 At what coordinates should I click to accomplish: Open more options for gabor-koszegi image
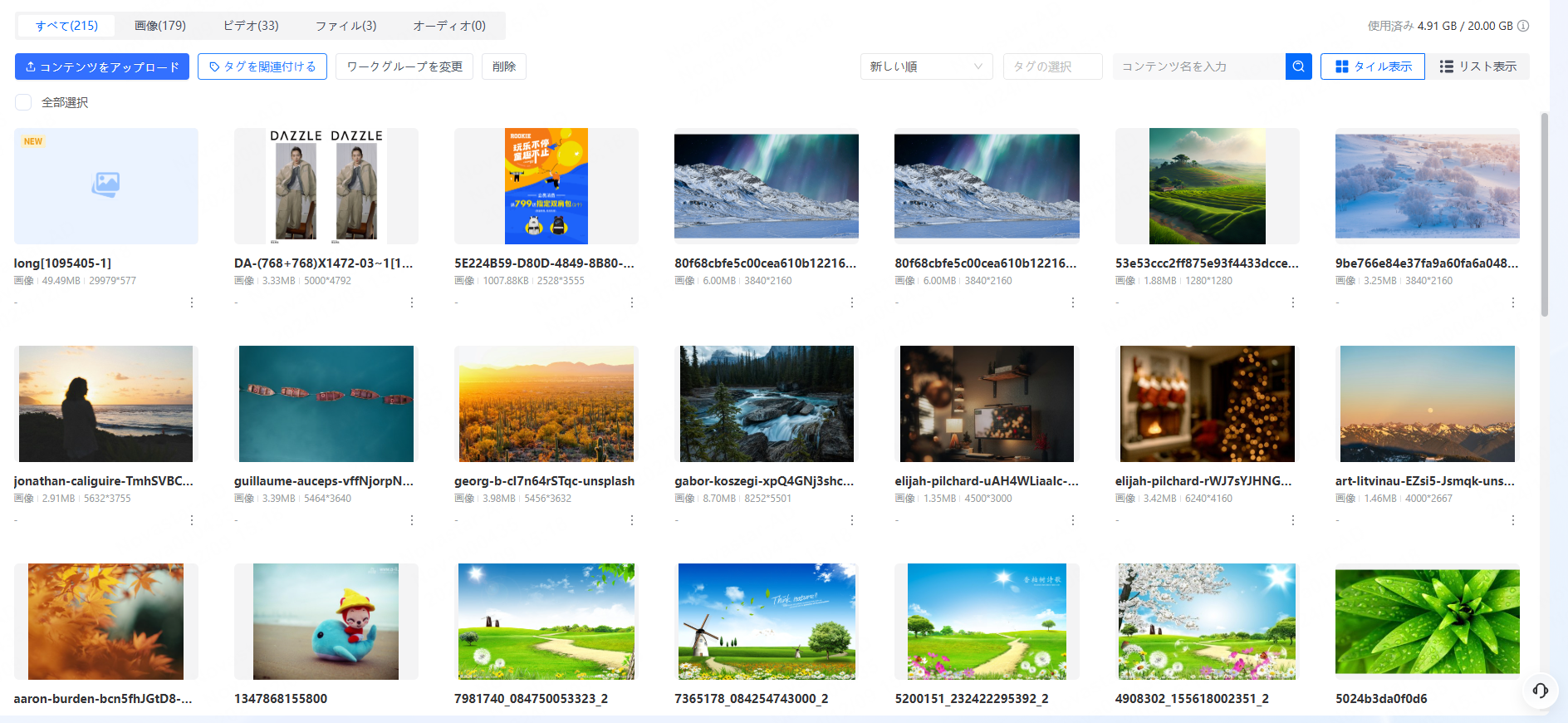pyautogui.click(x=852, y=520)
